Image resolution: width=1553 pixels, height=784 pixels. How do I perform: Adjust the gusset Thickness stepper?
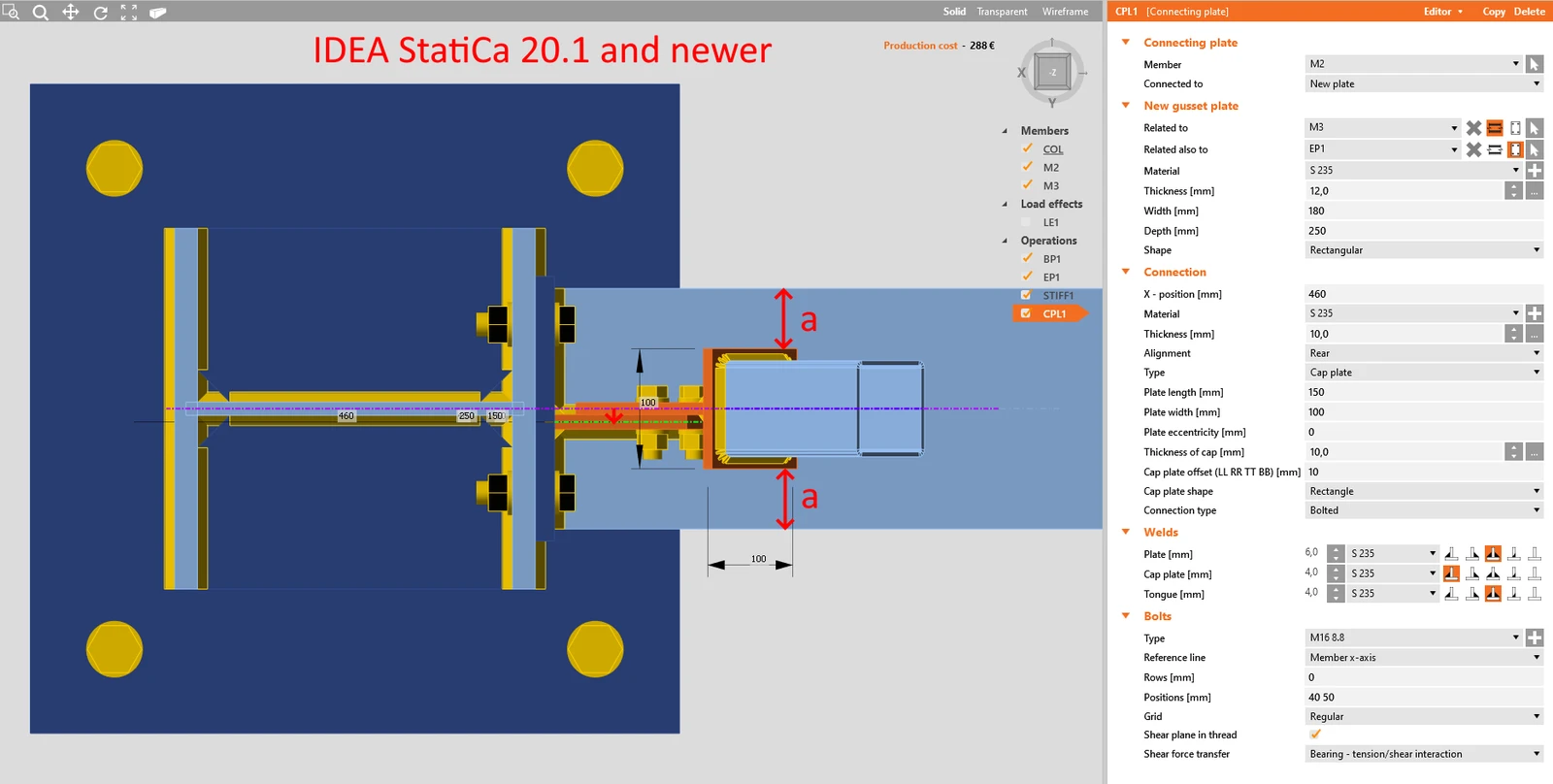(x=1514, y=191)
